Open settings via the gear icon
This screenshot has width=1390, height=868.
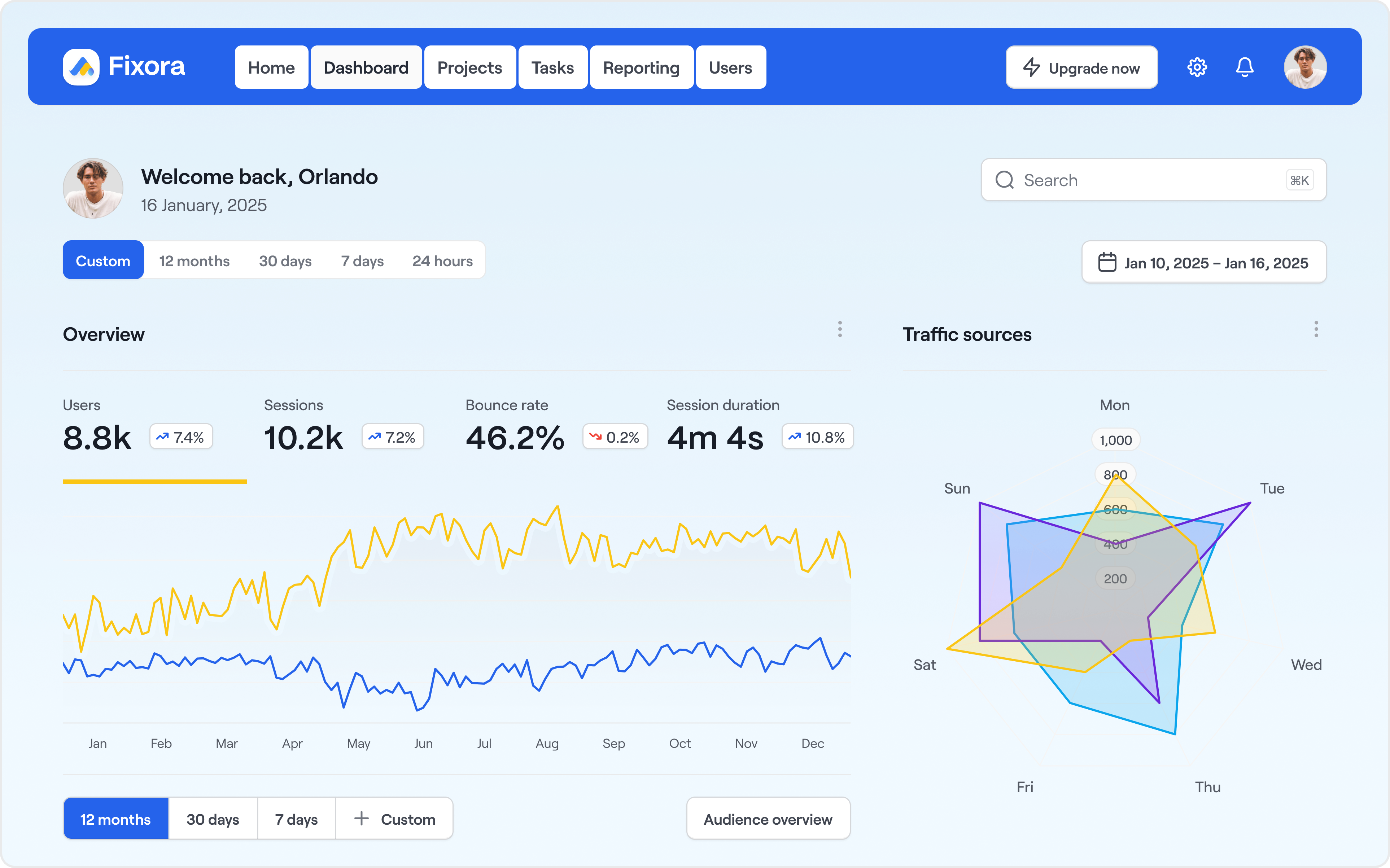[x=1197, y=67]
